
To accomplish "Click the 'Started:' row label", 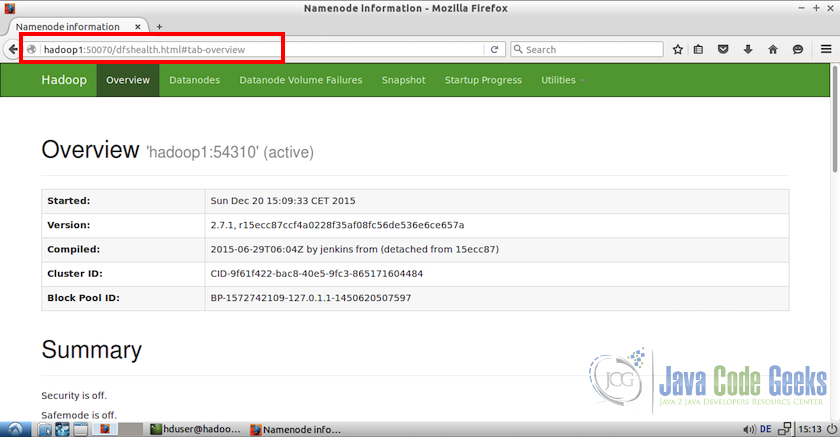I will (69, 201).
